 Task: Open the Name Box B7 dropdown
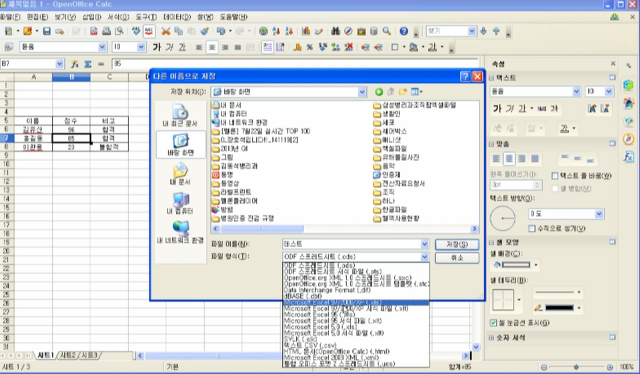(60, 64)
